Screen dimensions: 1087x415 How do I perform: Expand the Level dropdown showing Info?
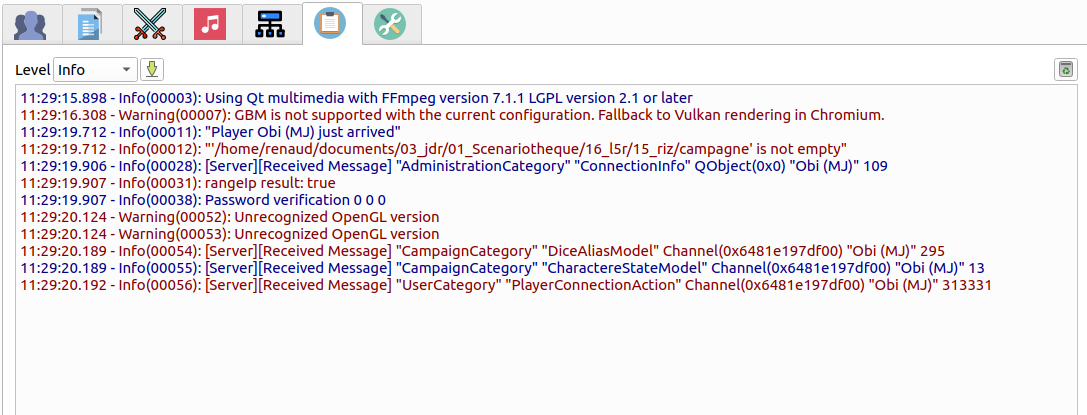click(95, 69)
